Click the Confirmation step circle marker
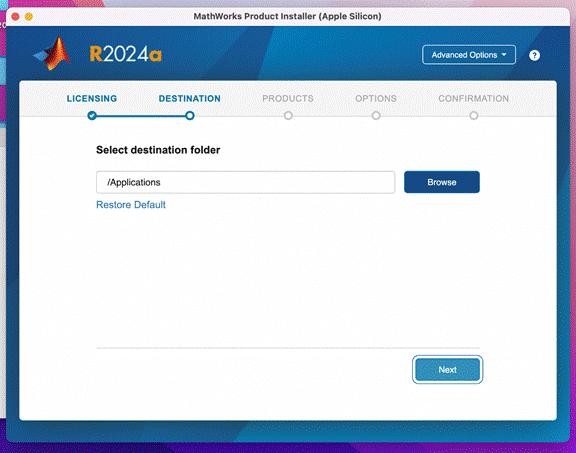576x453 pixels. tap(474, 116)
